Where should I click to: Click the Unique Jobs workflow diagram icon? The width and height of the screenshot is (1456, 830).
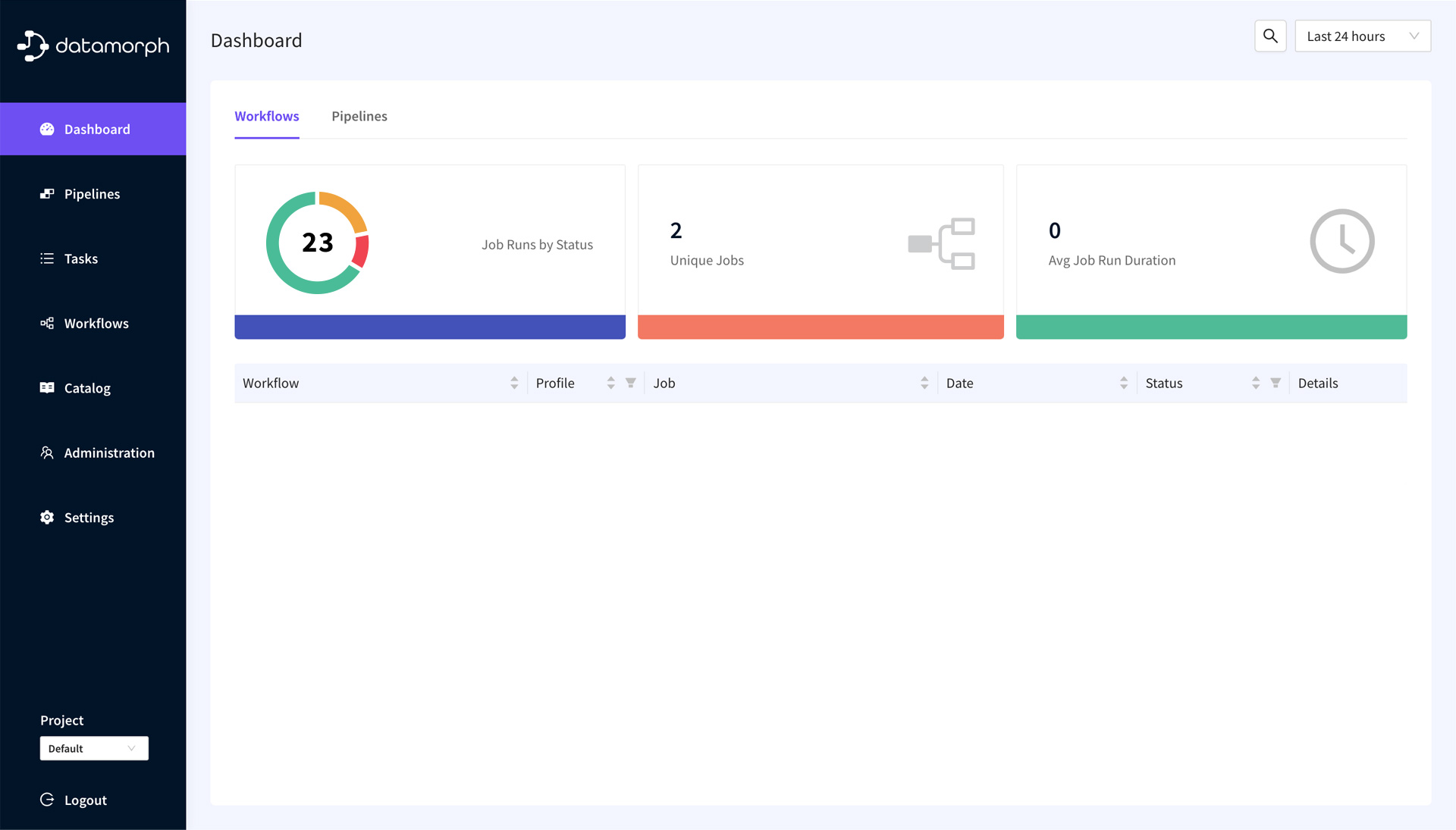(x=941, y=244)
